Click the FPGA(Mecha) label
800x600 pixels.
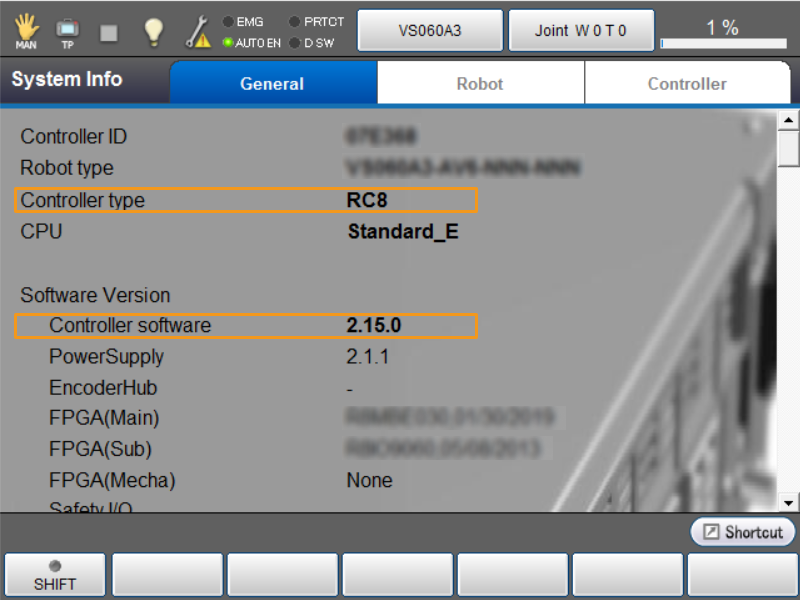pos(112,481)
